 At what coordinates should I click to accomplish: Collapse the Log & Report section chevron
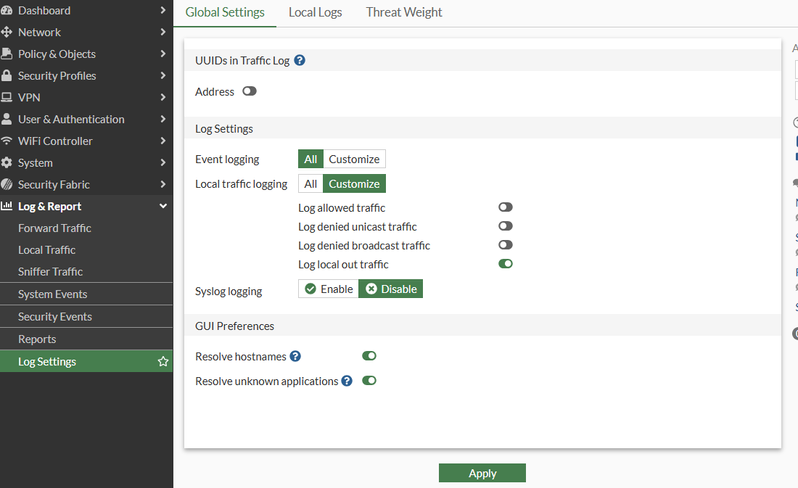pos(163,206)
